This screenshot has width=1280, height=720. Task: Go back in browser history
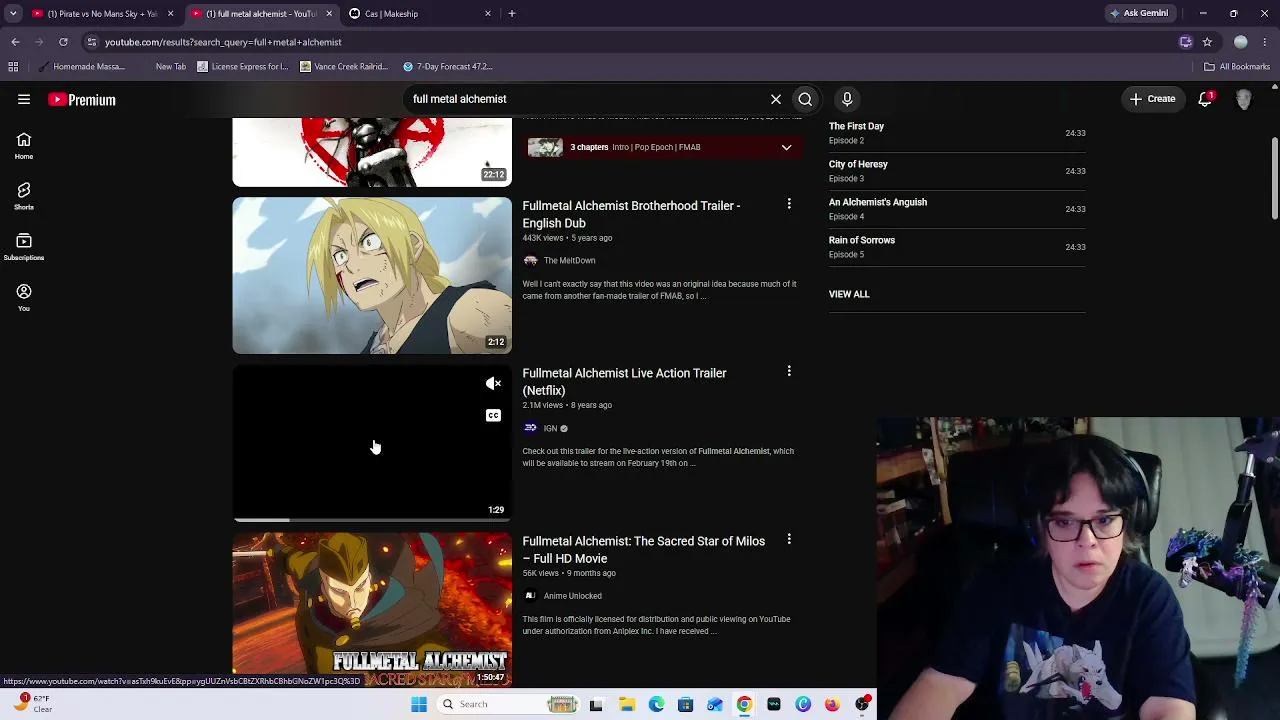pos(15,42)
